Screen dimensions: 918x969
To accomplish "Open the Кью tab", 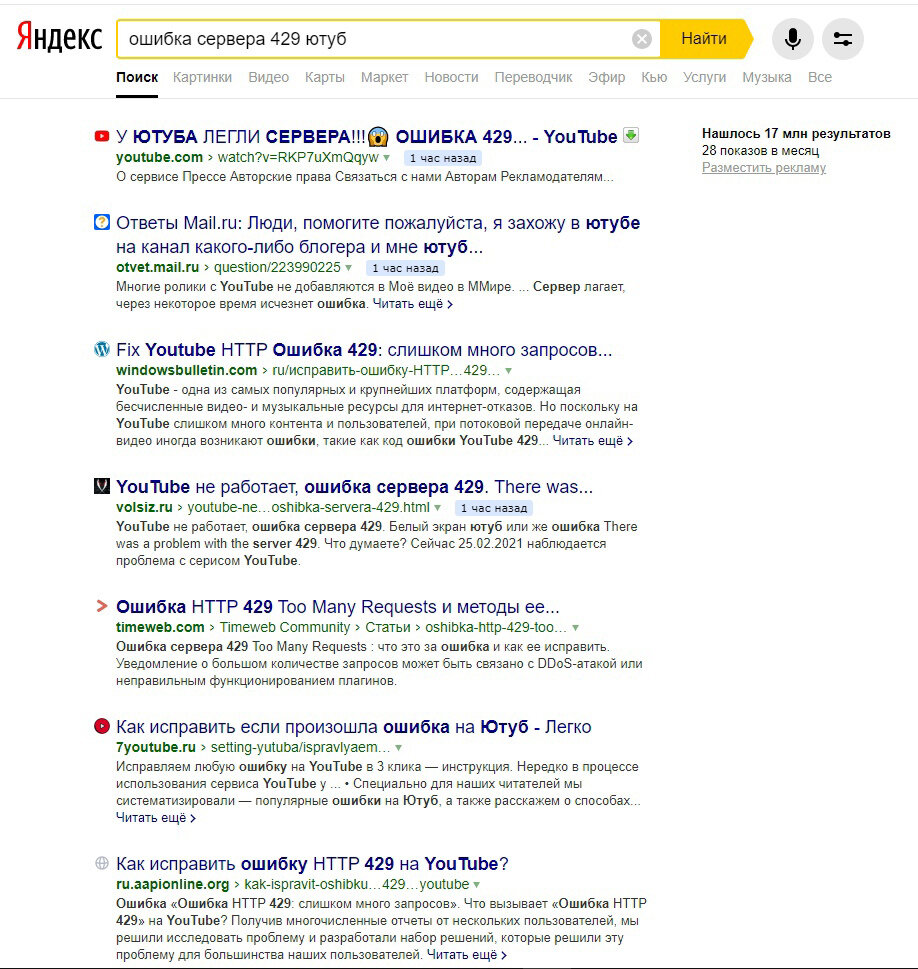I will coord(654,77).
